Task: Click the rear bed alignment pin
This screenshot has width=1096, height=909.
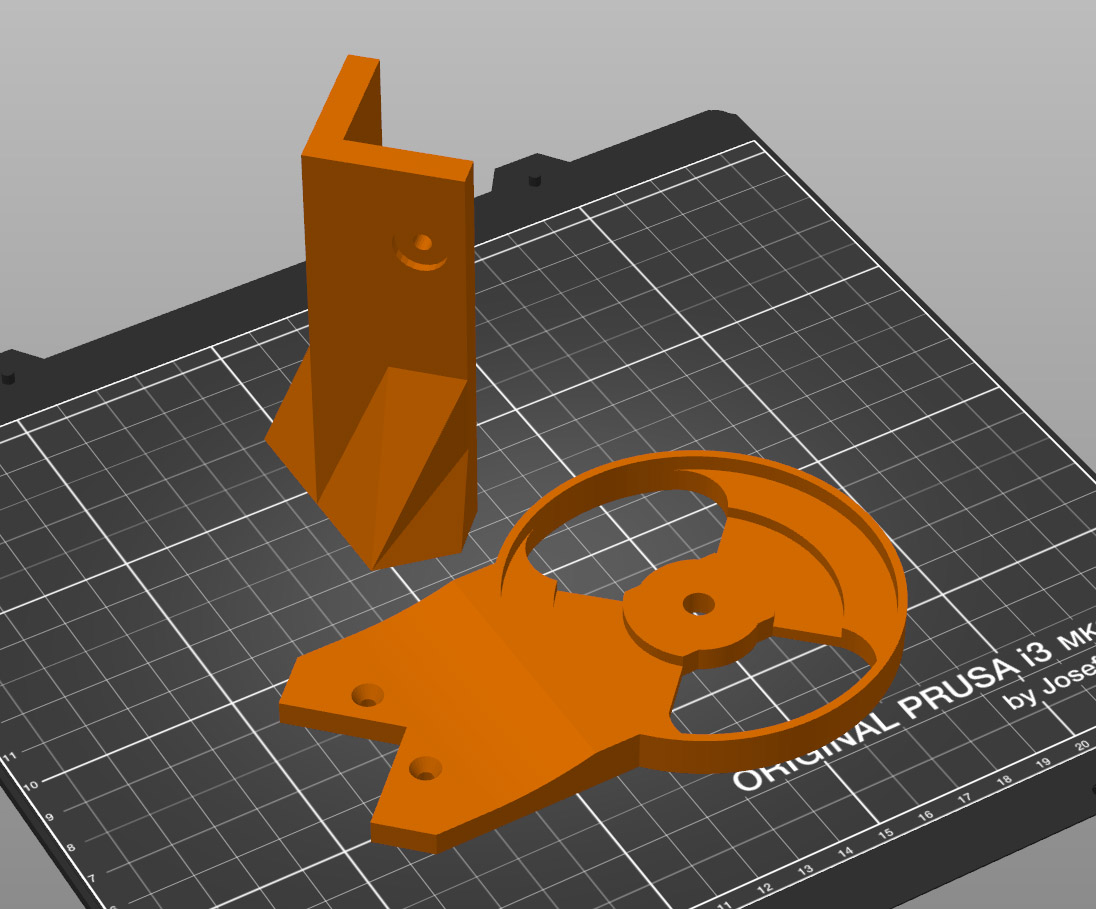Action: point(535,180)
